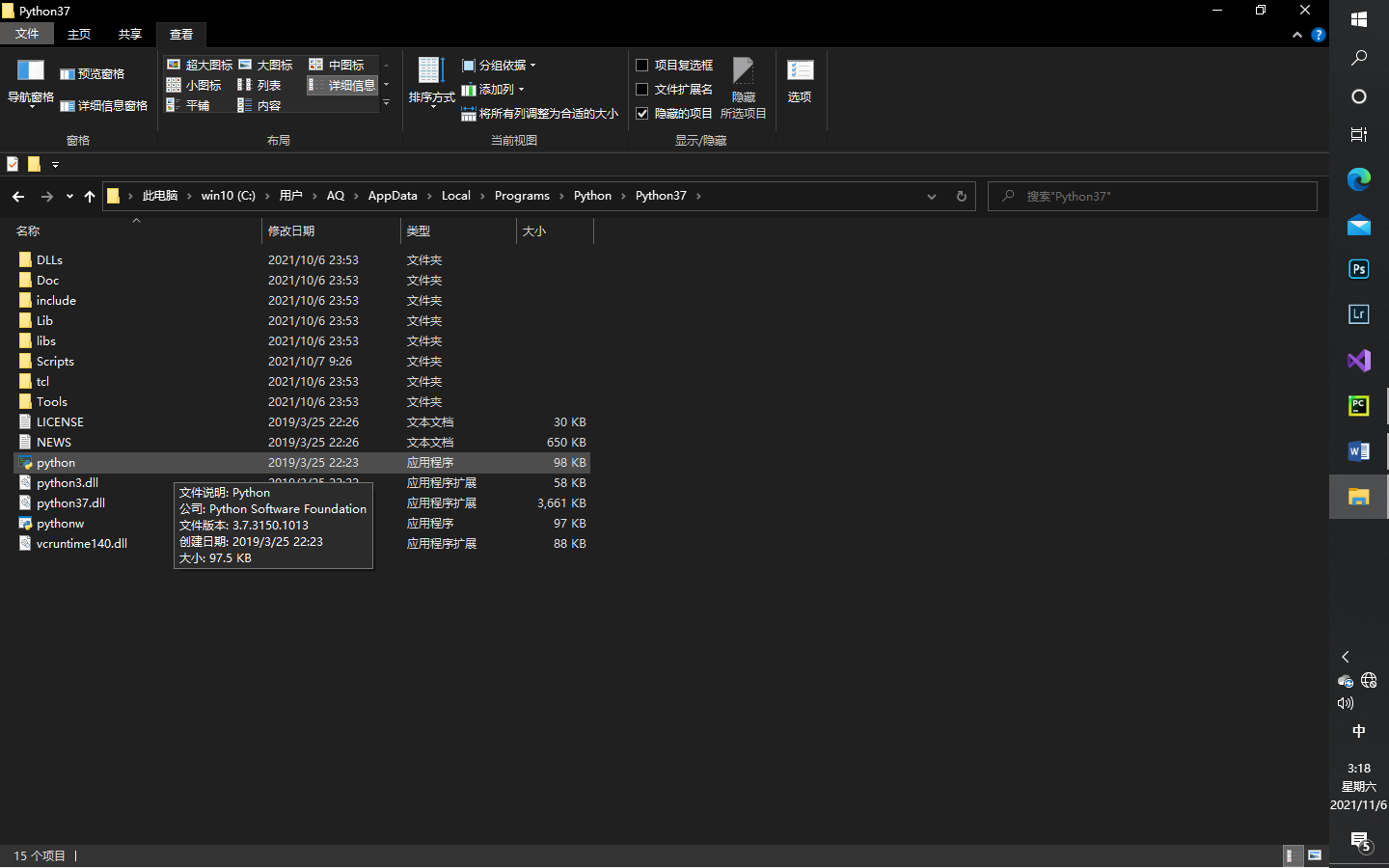
Task: Refresh the Python37 folder view
Action: 961,196
